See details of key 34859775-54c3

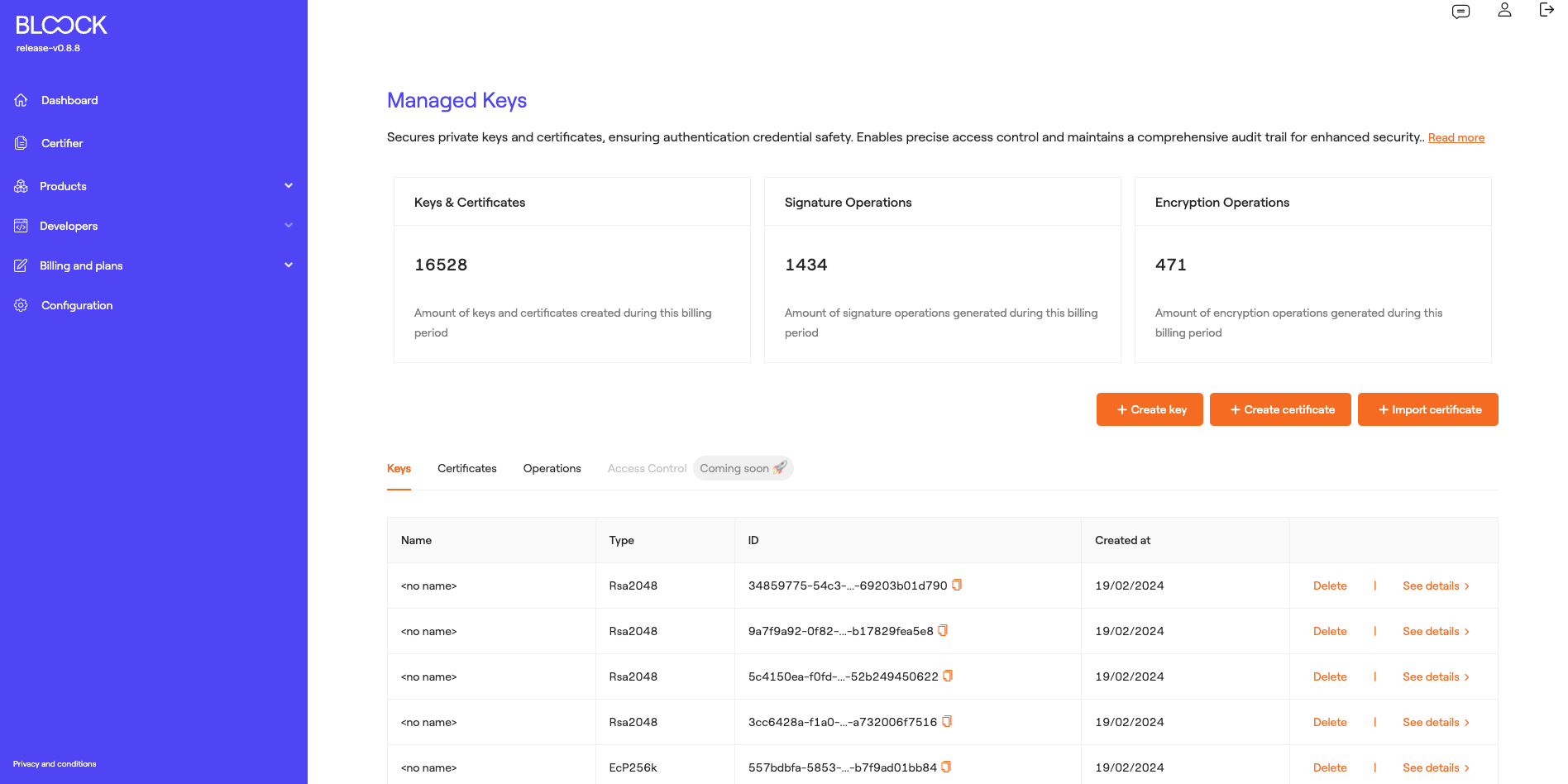click(1437, 586)
